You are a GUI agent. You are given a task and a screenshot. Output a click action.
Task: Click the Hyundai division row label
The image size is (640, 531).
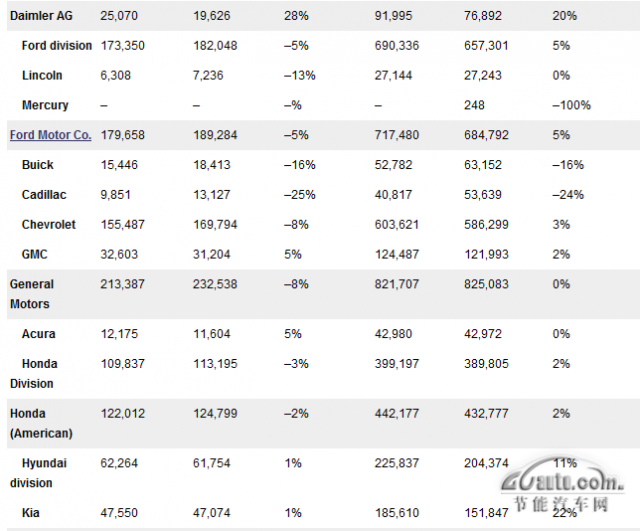tap(38, 473)
